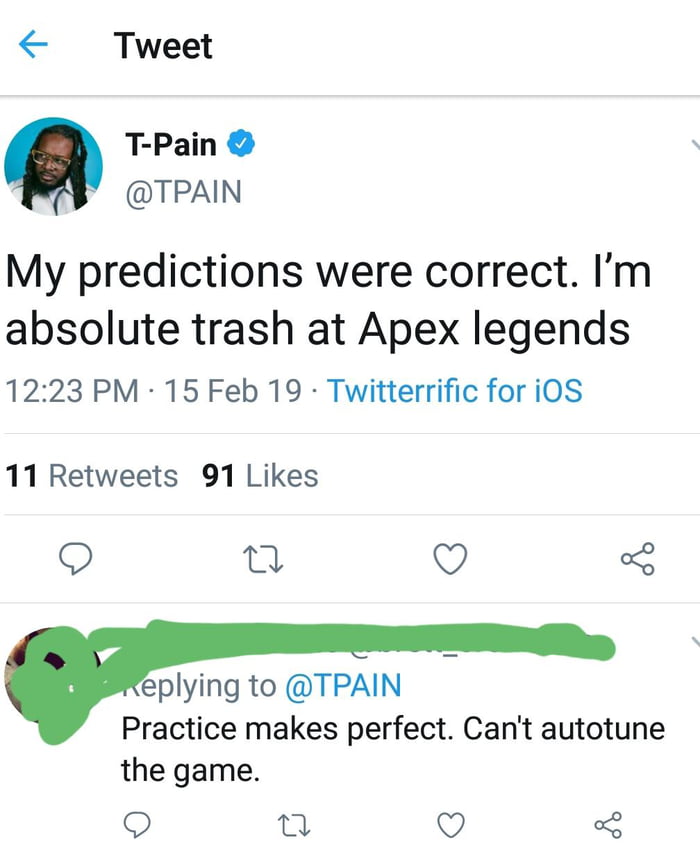Tap the @TPAIN mention in the reply
This screenshot has width=700, height=858.
click(x=342, y=685)
